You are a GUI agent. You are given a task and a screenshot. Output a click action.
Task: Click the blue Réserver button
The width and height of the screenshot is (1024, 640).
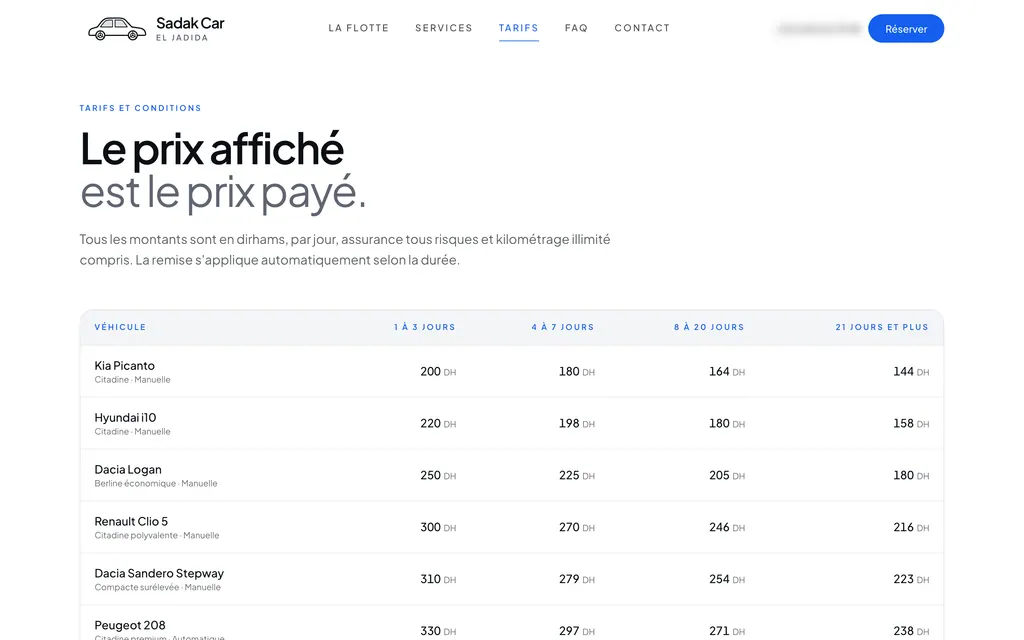click(x=906, y=29)
